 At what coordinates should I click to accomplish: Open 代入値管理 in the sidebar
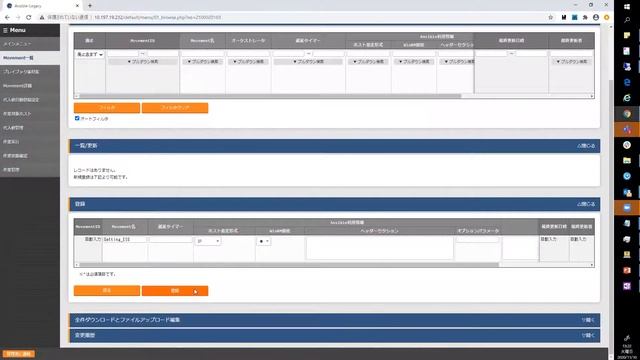click(x=30, y=128)
